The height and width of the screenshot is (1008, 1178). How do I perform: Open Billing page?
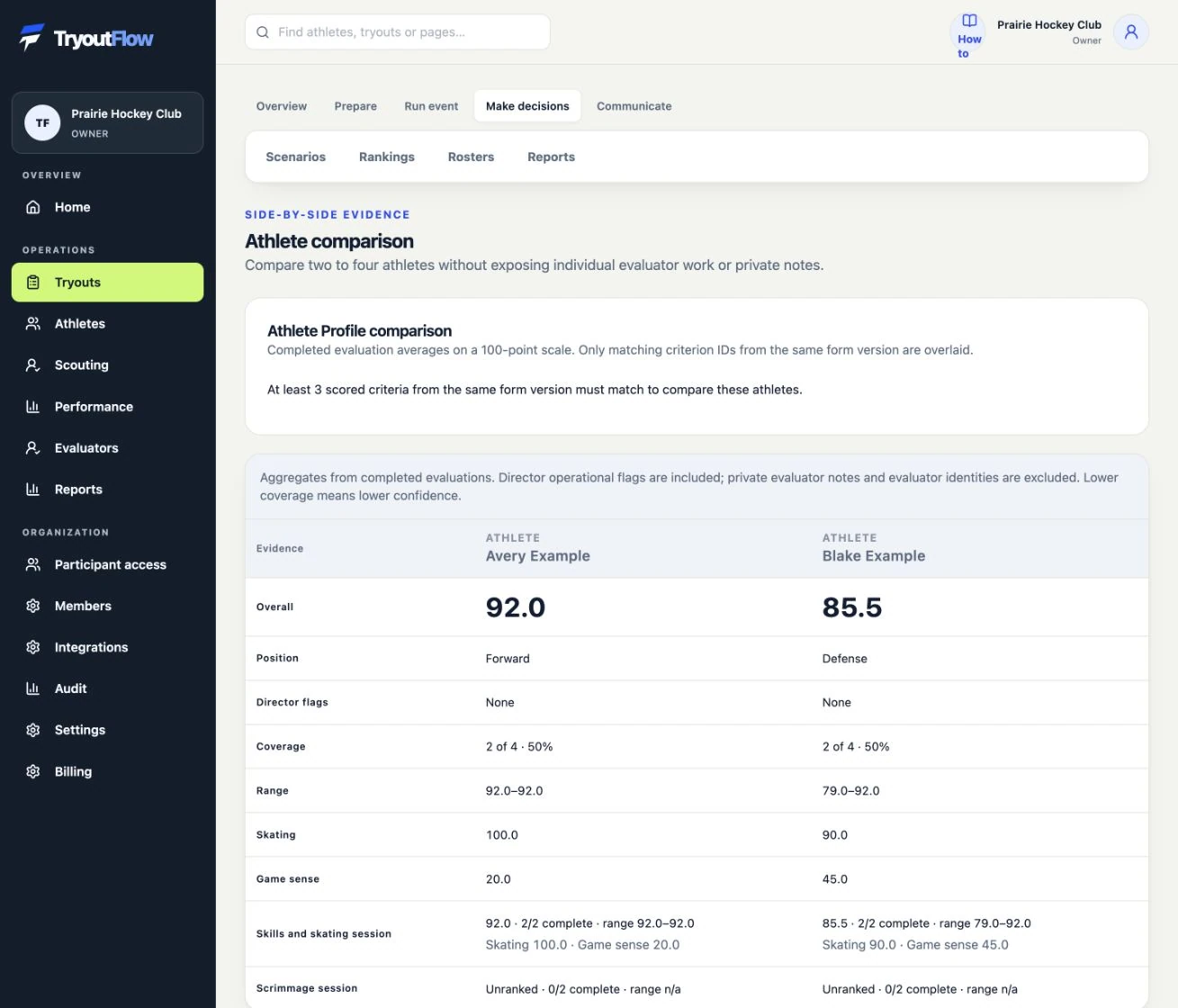[x=107, y=772]
